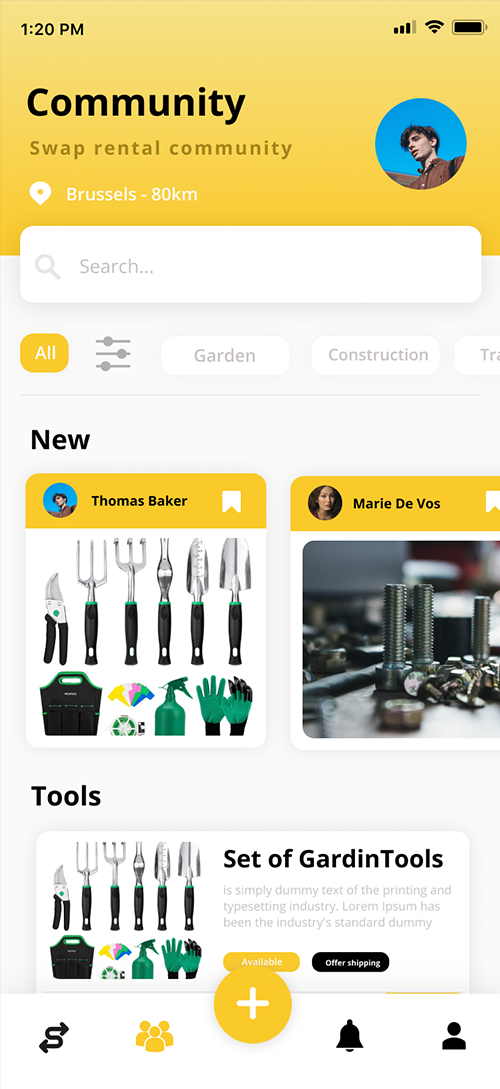Screen dimensions: 500x1089
Task: Select the All category filter
Action: (44, 353)
